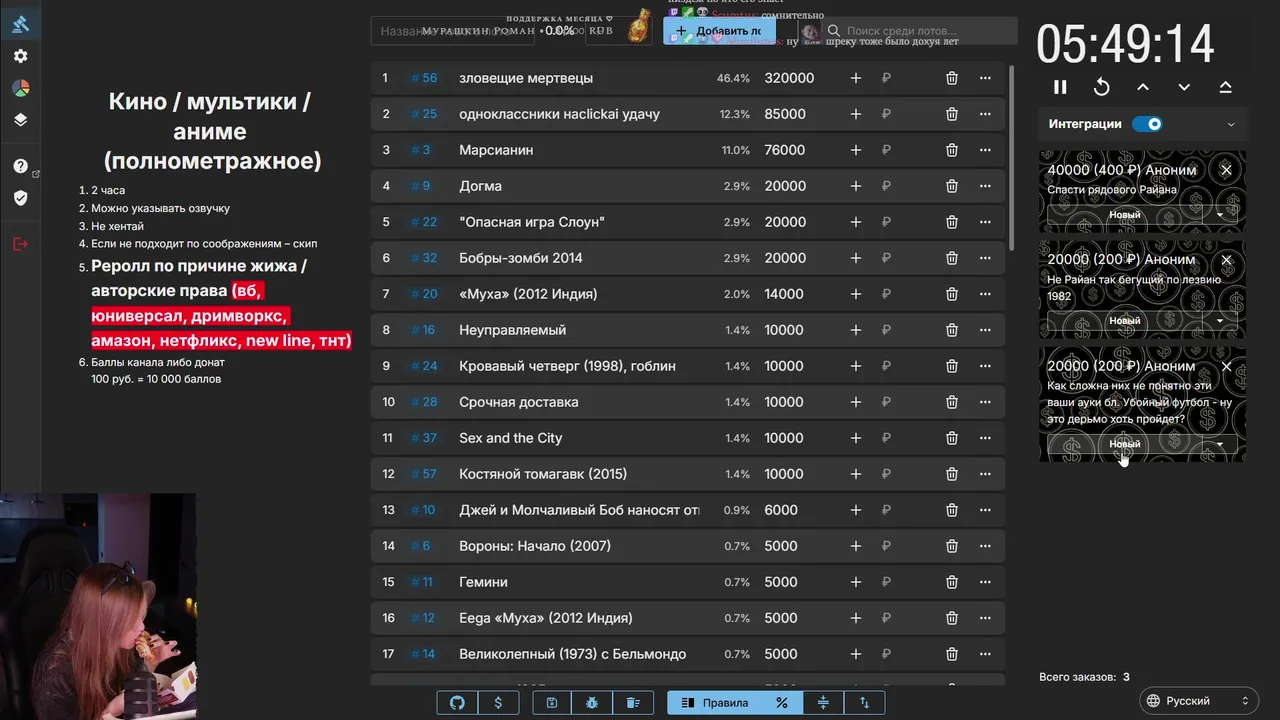Open dropdown on Не Райан так бегущий donation
This screenshot has height=720, width=1280.
click(1220, 321)
